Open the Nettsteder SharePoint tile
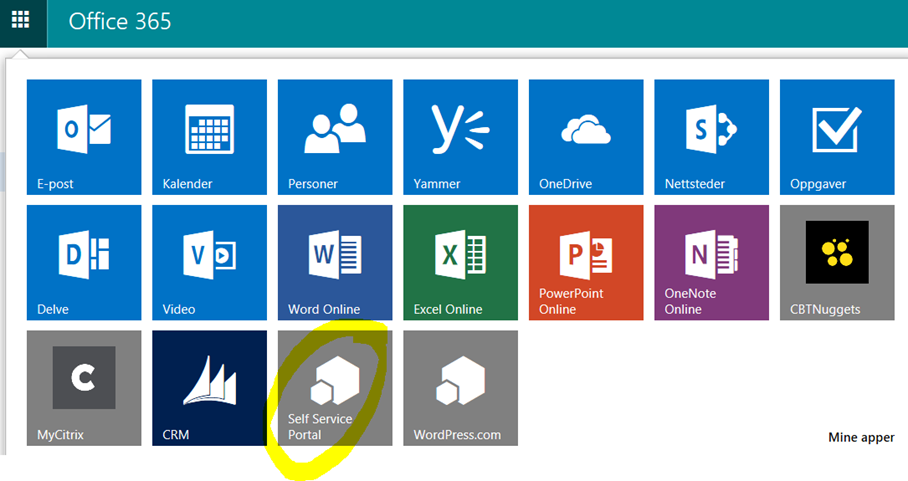 [x=712, y=137]
